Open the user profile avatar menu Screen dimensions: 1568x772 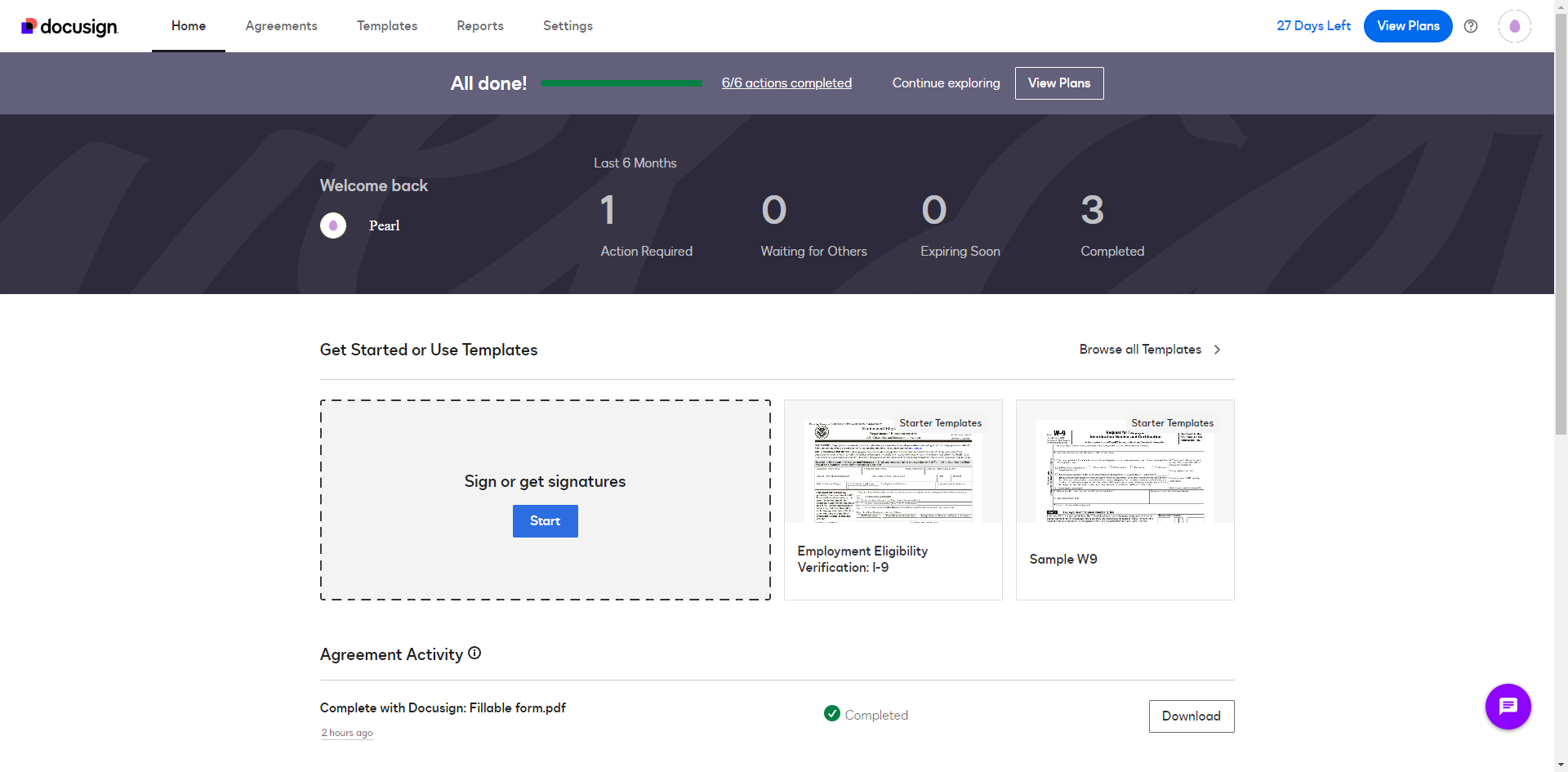pyautogui.click(x=1514, y=26)
